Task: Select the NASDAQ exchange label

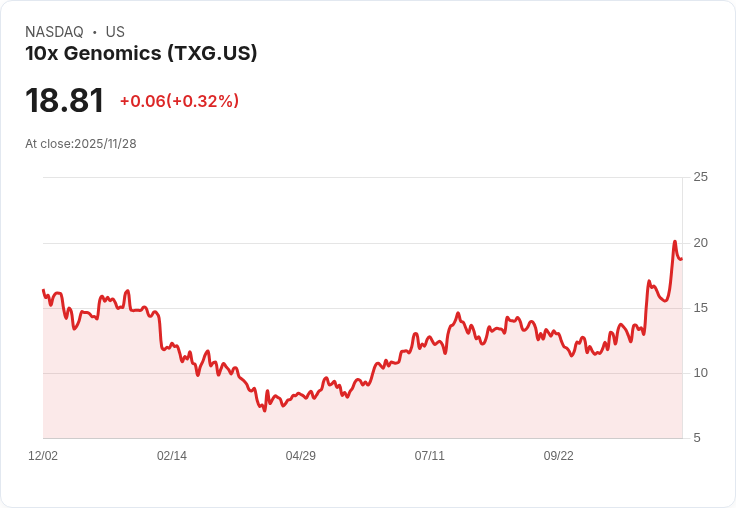Action: pos(54,32)
